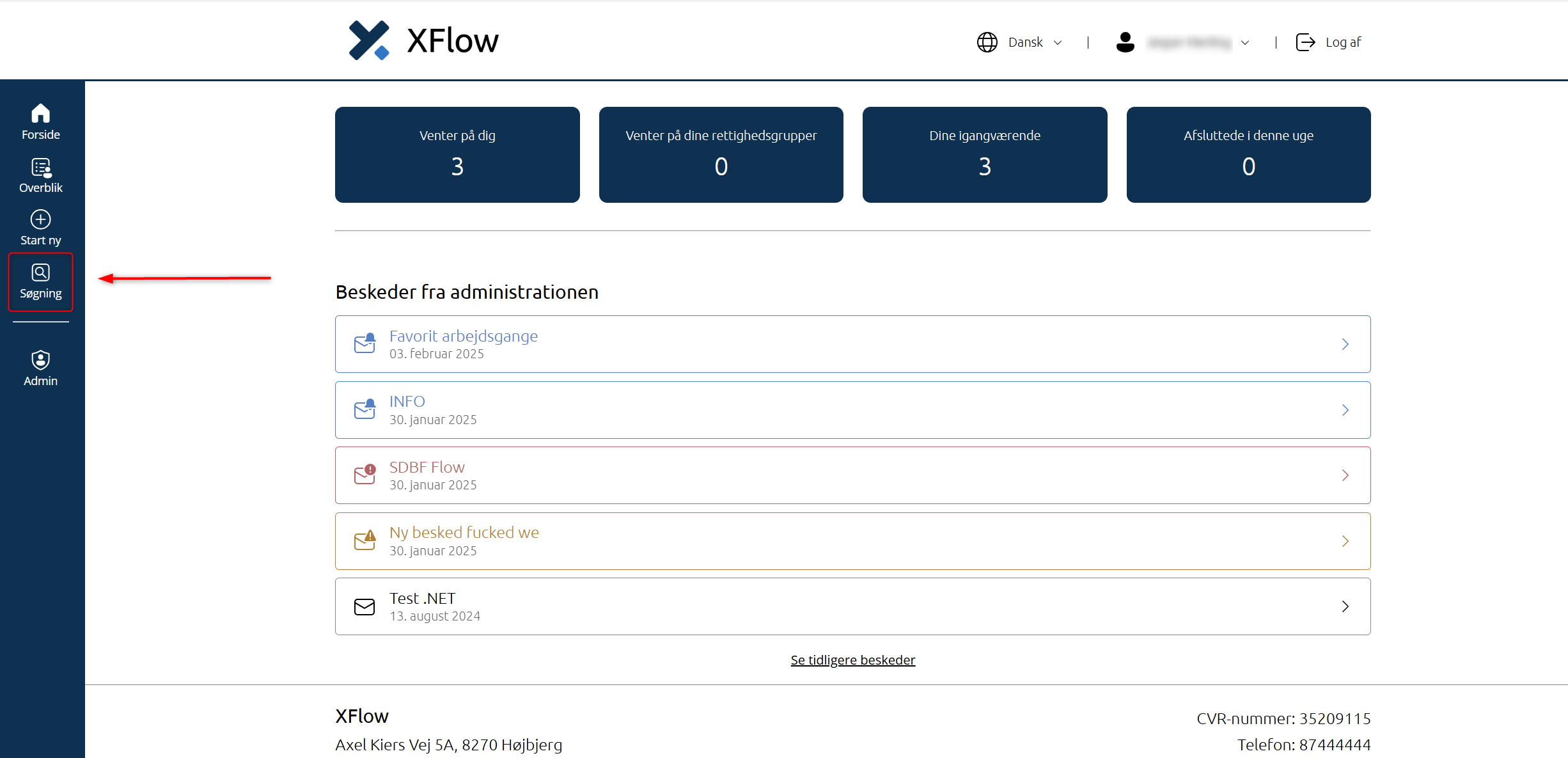Click Se tidligere beskeder link
1568x758 pixels.
click(x=852, y=660)
